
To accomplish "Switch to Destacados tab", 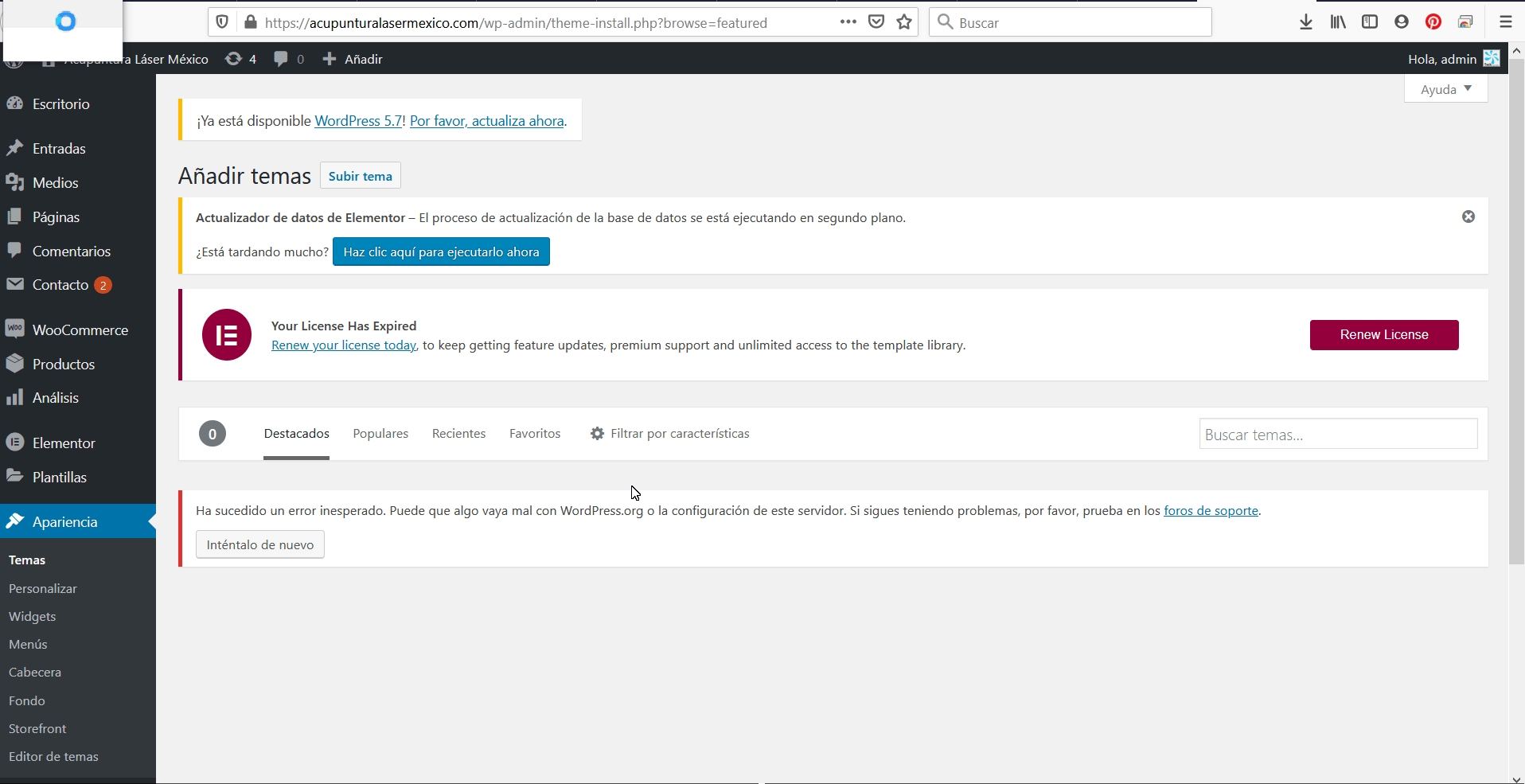I will tap(297, 434).
